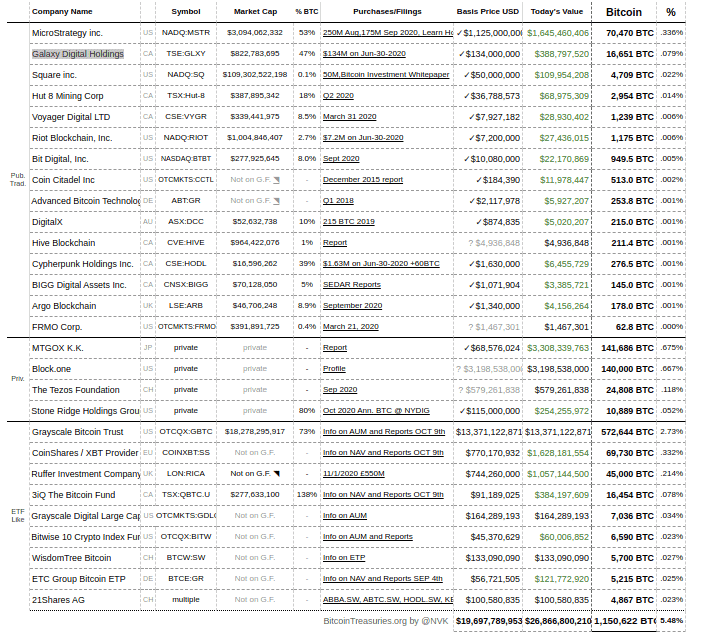Click the '5.48%' total percentage cell

pos(671,621)
